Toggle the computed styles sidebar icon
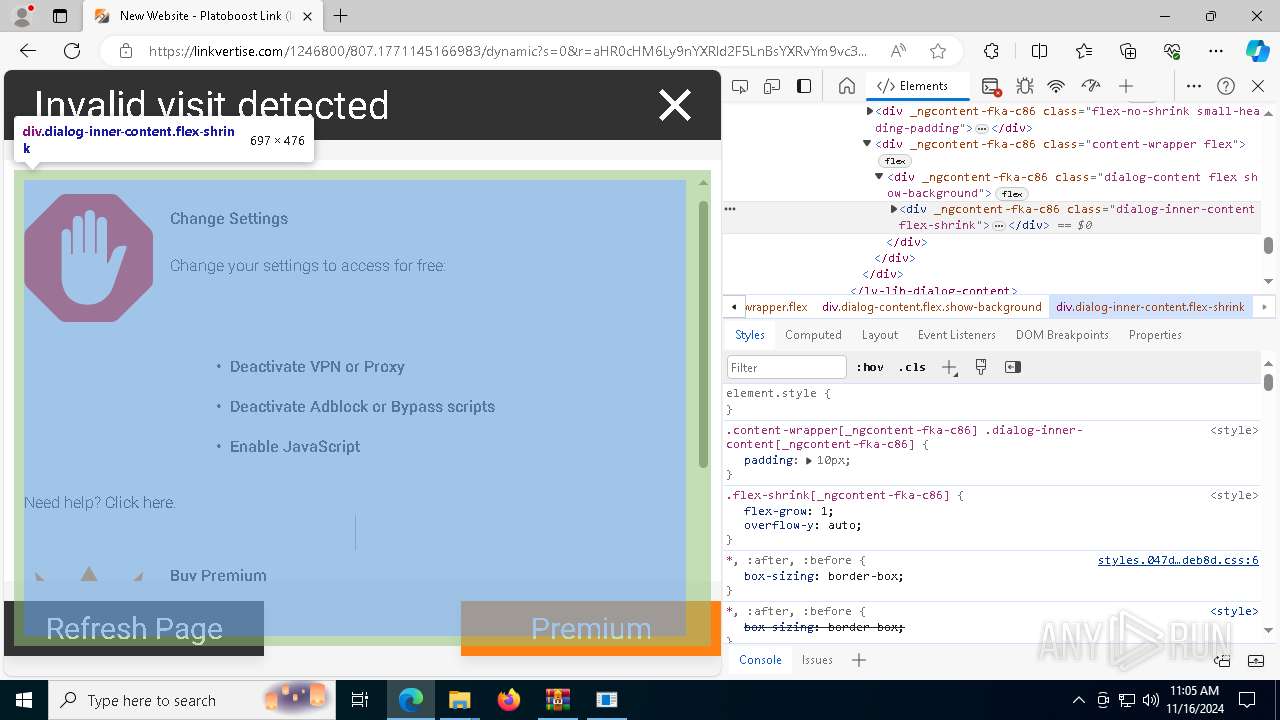The height and width of the screenshot is (720, 1280). pos(1013,367)
